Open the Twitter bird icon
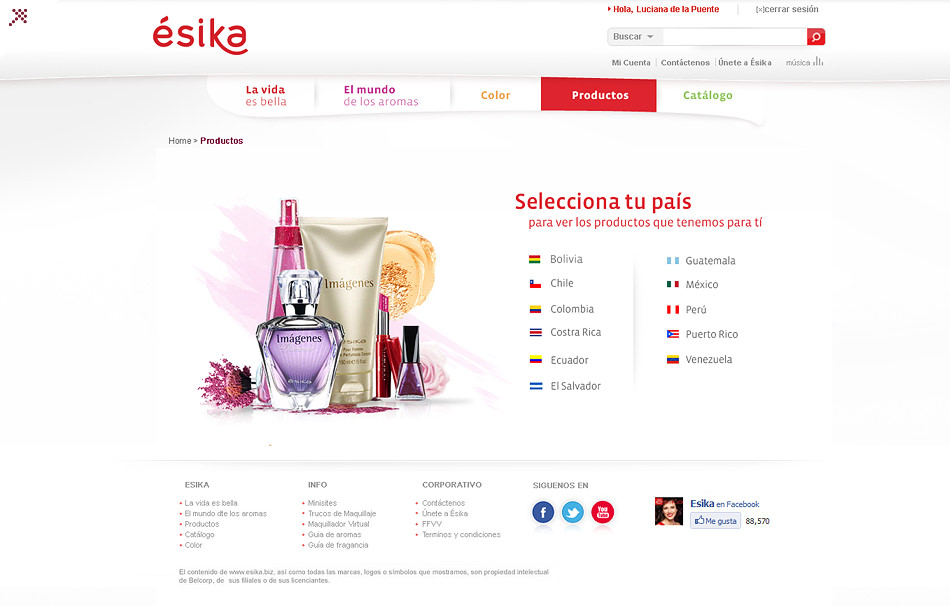This screenshot has height=606, width=950. (573, 513)
